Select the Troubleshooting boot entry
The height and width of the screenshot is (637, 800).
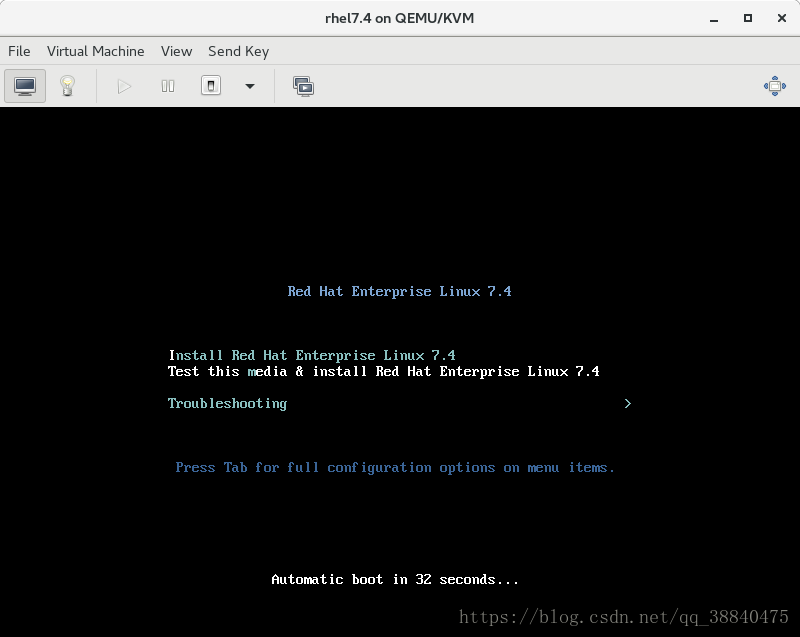[x=228, y=403]
